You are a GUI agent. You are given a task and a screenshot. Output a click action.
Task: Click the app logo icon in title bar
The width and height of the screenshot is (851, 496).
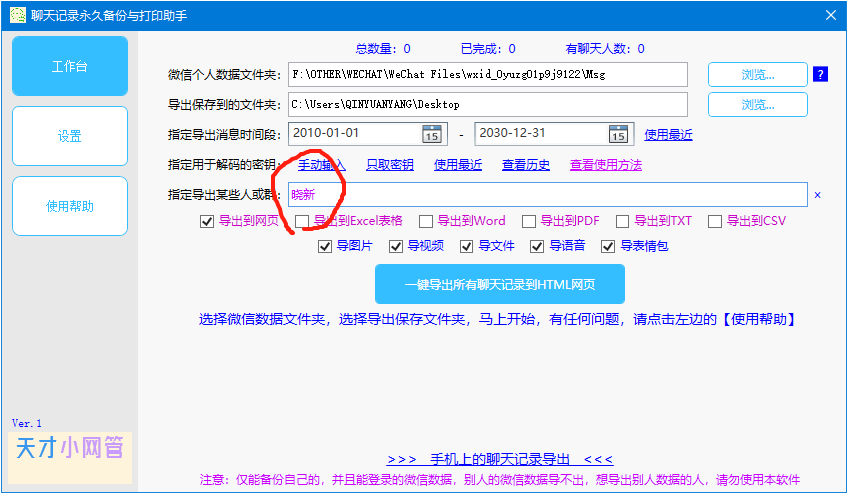click(x=17, y=15)
